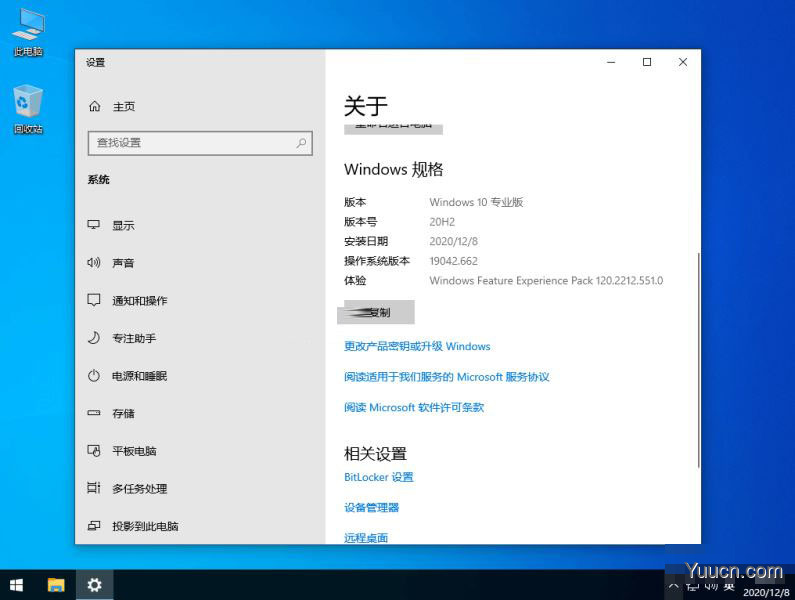795x600 pixels.
Task: Open 远程桌面 link
Action: click(x=366, y=538)
